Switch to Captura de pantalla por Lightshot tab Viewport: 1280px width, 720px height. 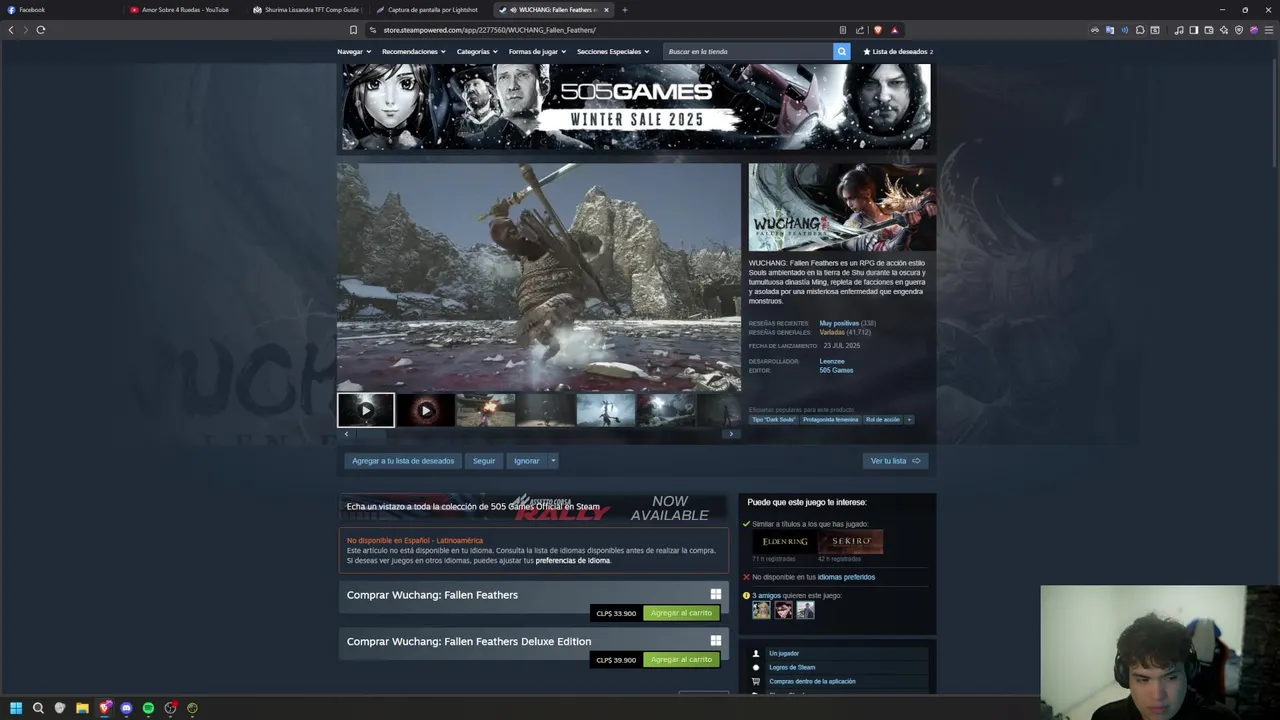tap(430, 10)
